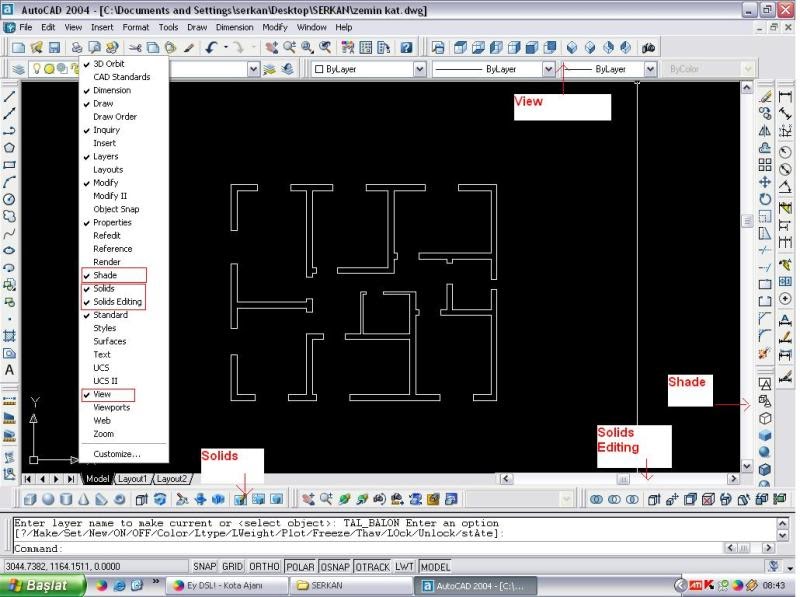Open the Format menu
The height and width of the screenshot is (597, 800).
click(x=136, y=28)
